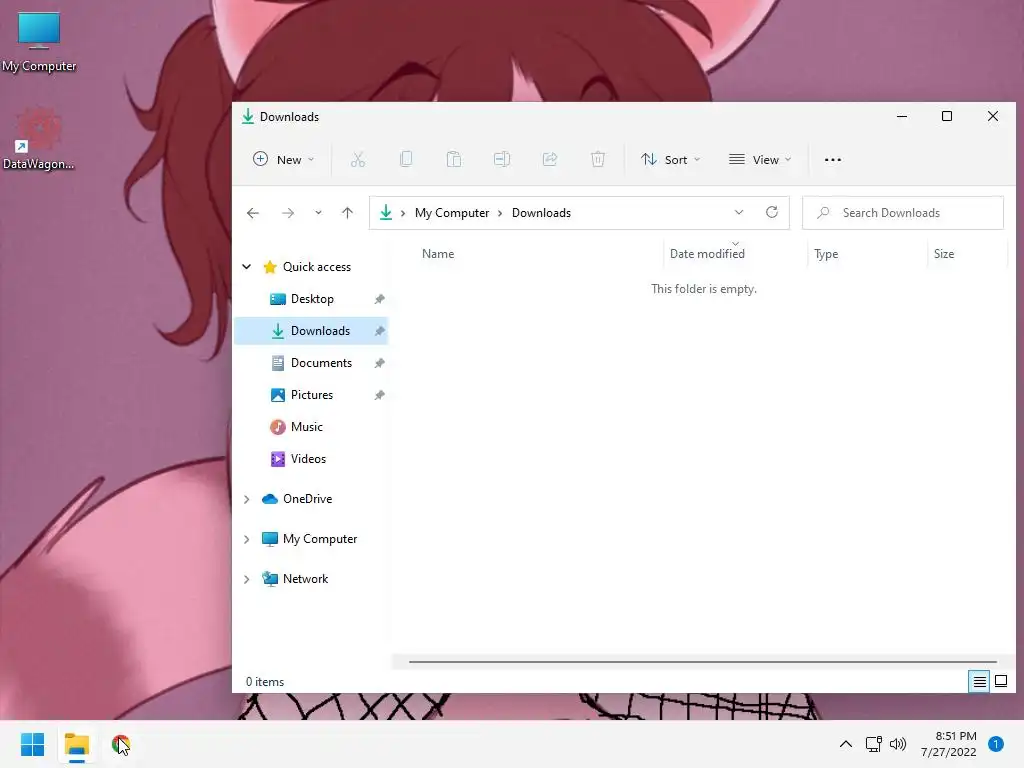Maximize the Downloads window

tap(947, 116)
